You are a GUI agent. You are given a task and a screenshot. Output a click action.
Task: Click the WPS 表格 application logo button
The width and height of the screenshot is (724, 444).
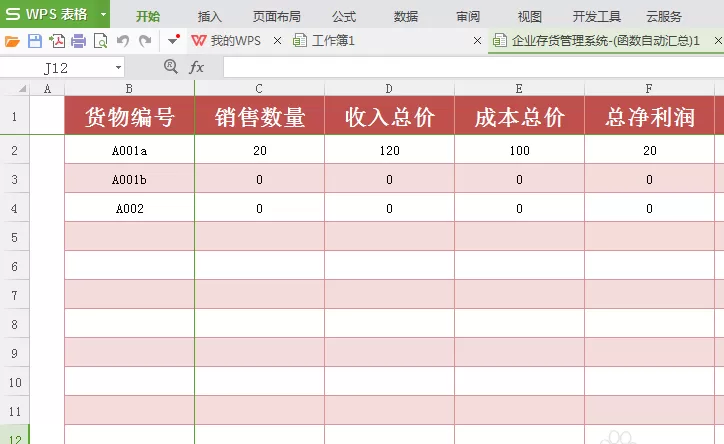click(x=47, y=14)
